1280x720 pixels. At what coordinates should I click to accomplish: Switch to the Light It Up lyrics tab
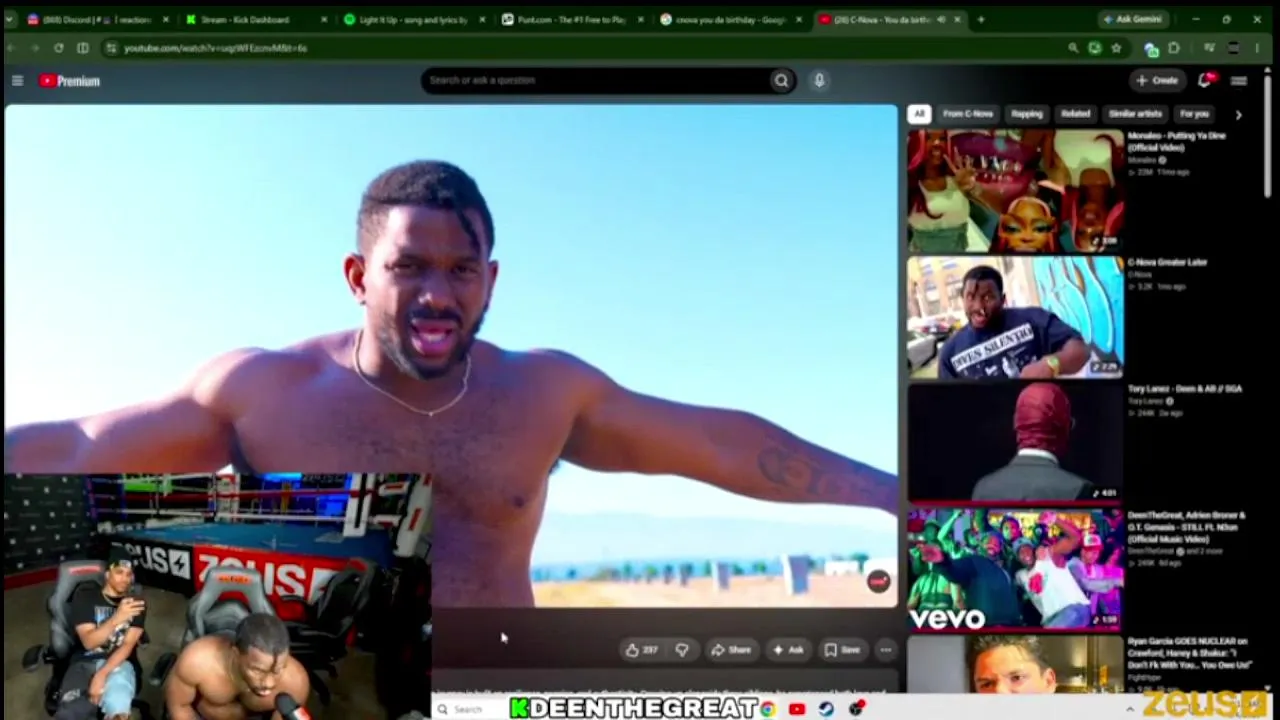pyautogui.click(x=413, y=19)
